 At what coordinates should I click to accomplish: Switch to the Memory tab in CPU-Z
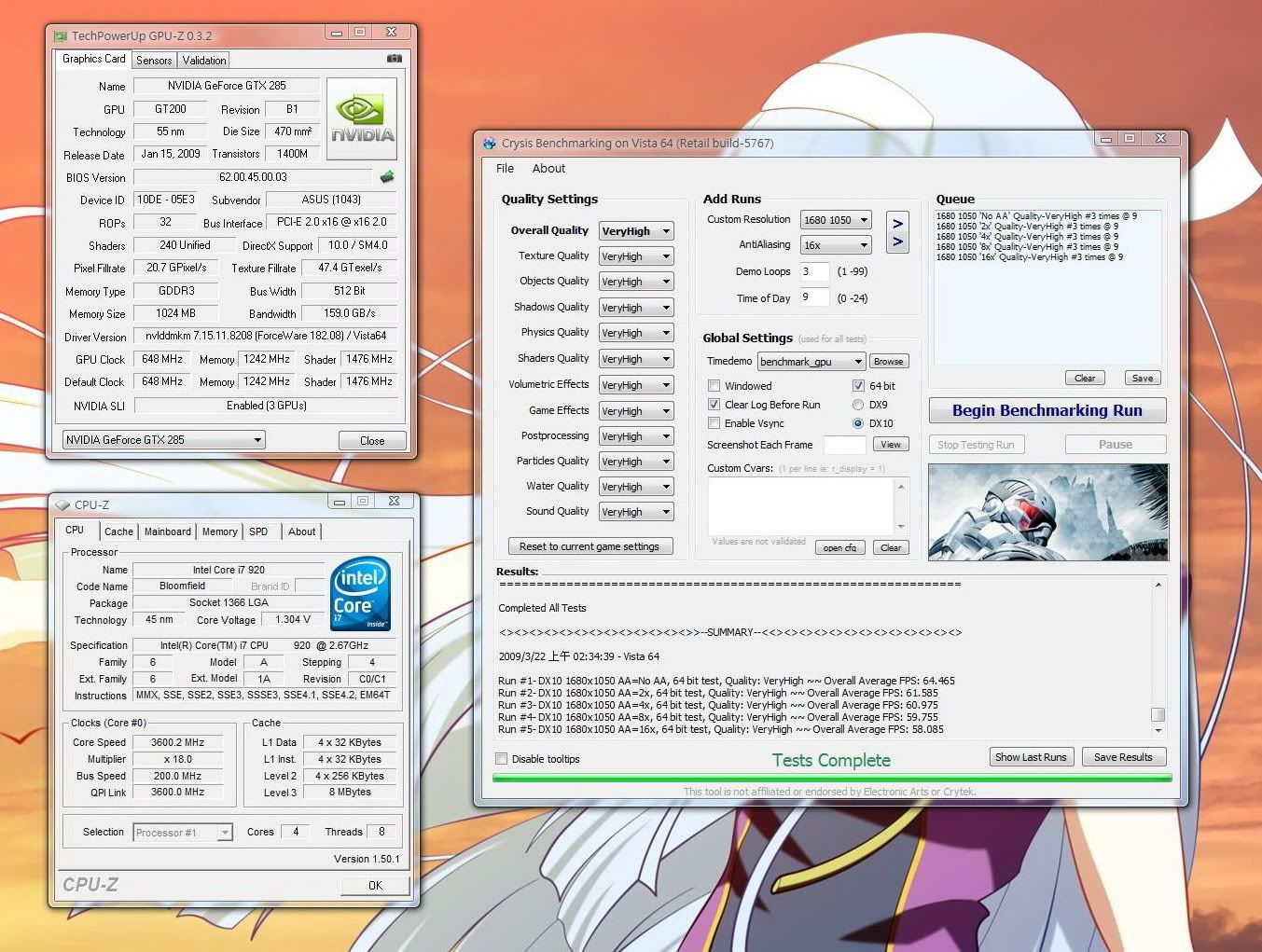[220, 531]
